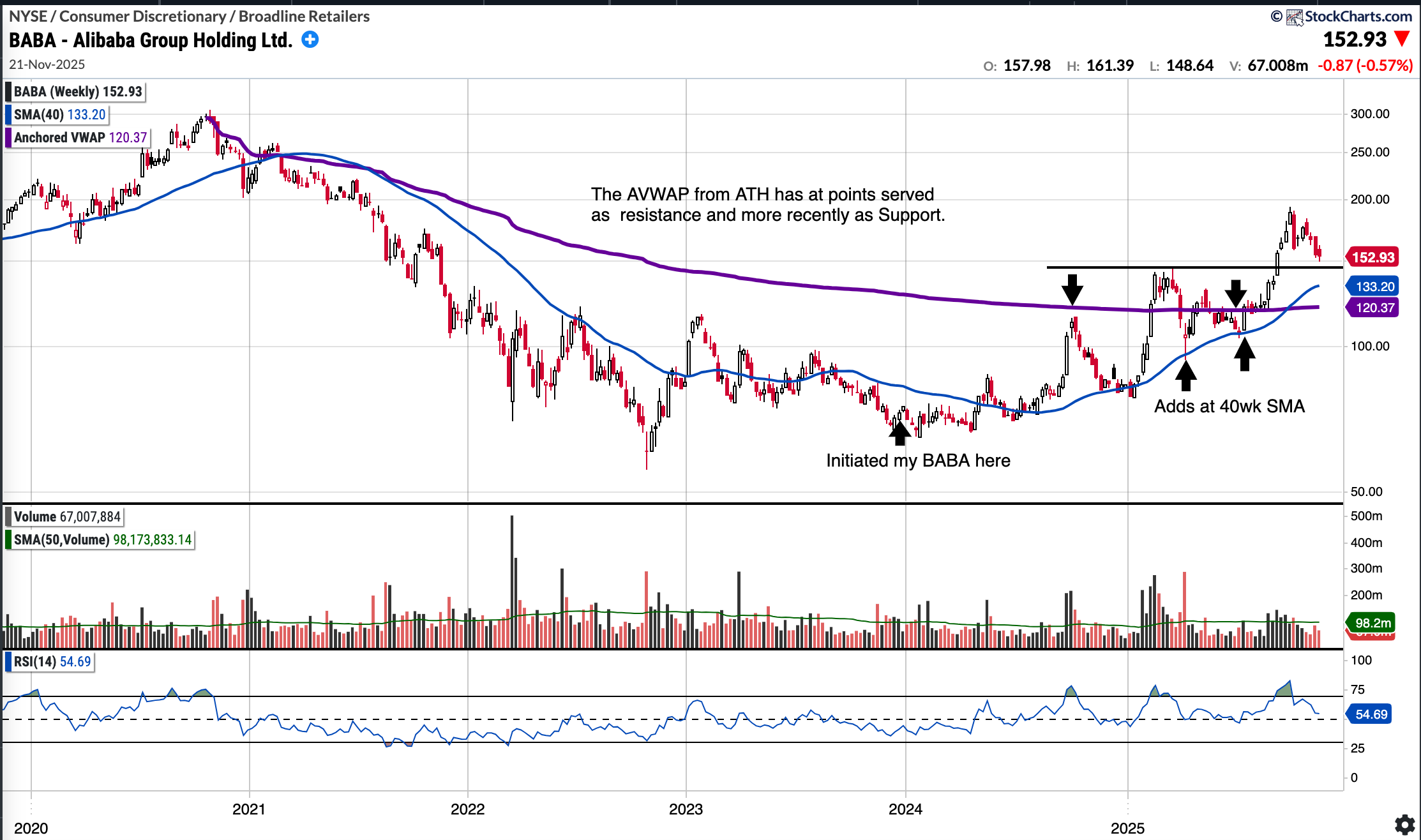Viewport: 1421px width, 840px height.
Task: Click the blue plus icon beside Alibaba title
Action: 310,40
